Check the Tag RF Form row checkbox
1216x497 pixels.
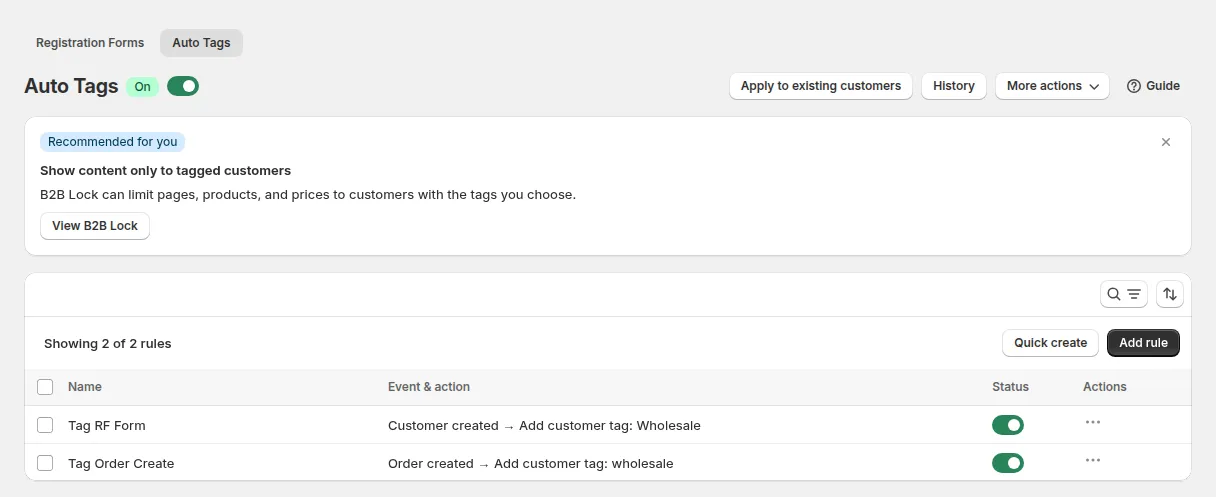(x=45, y=425)
